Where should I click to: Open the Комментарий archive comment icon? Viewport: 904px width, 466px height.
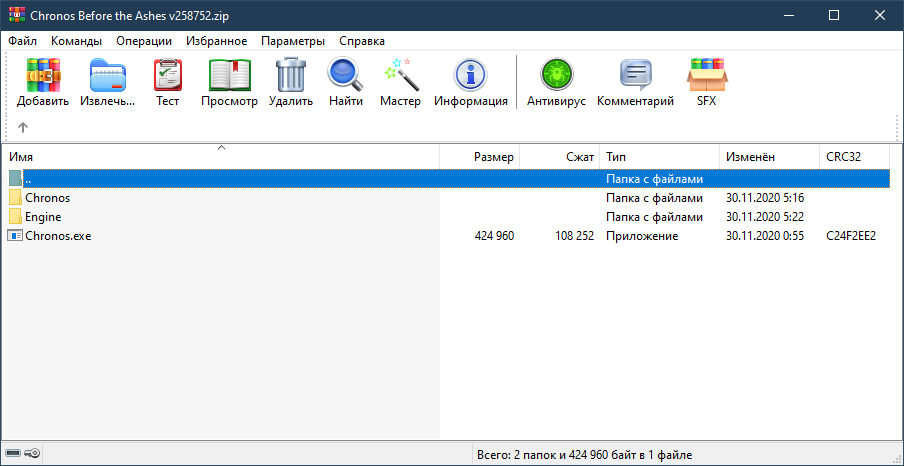pyautogui.click(x=635, y=76)
